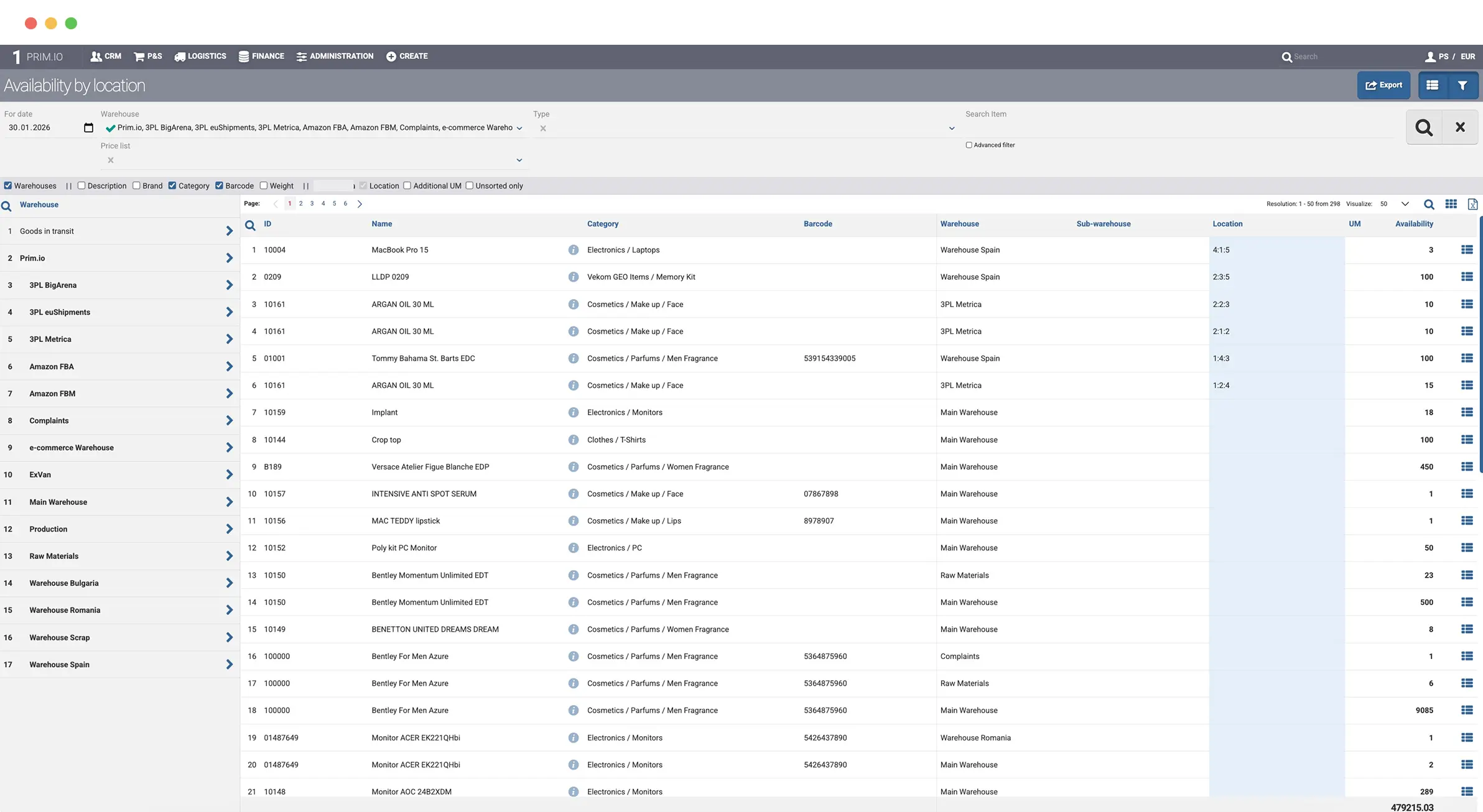
Task: Enable the Weight checkbox
Action: (264, 186)
